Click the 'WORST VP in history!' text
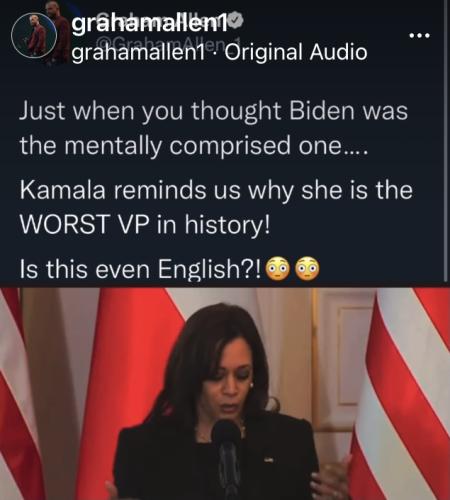 coord(145,225)
